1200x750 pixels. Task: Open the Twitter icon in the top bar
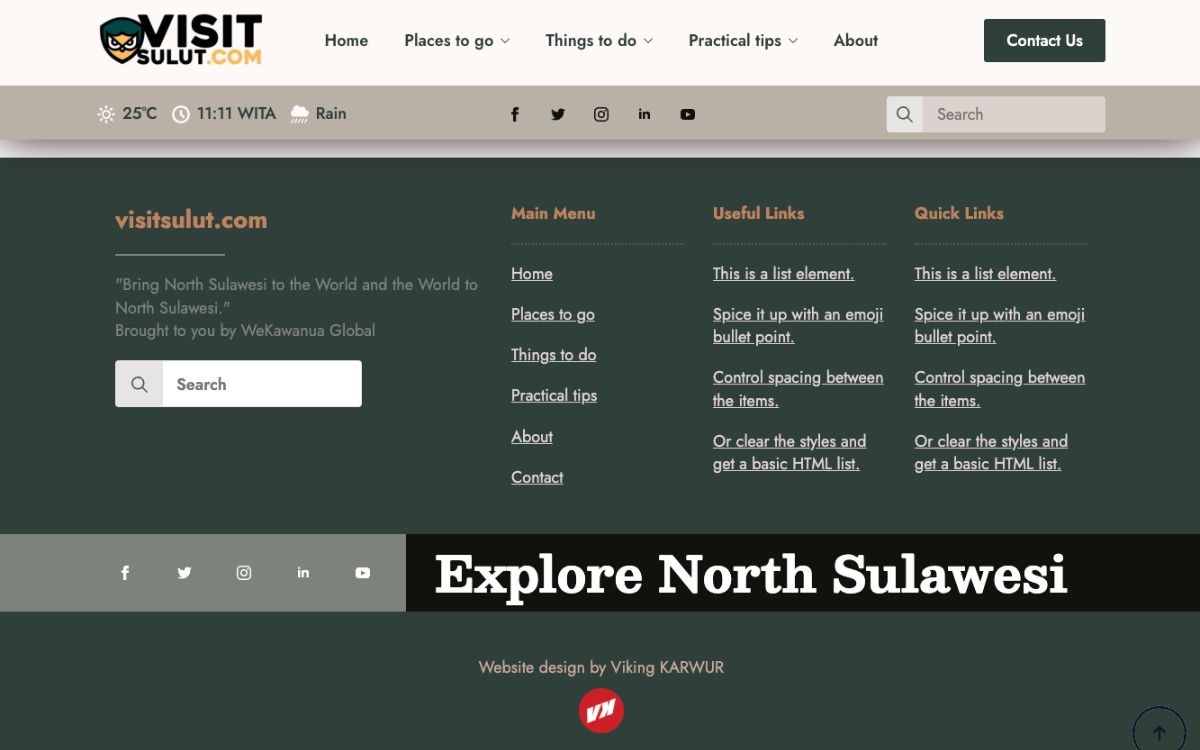[558, 114]
